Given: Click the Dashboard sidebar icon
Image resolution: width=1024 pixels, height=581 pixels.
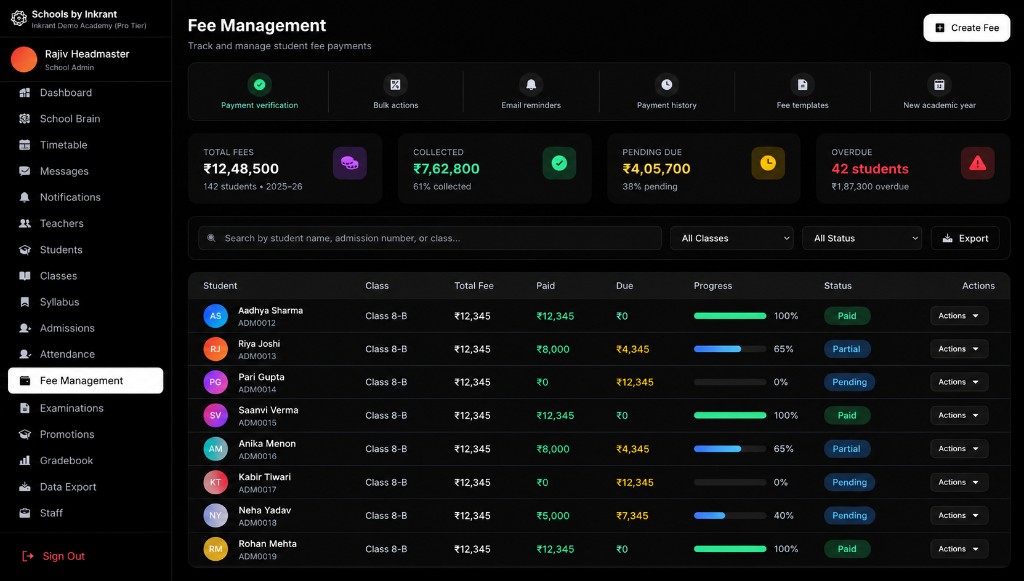Looking at the screenshot, I should tap(25, 93).
